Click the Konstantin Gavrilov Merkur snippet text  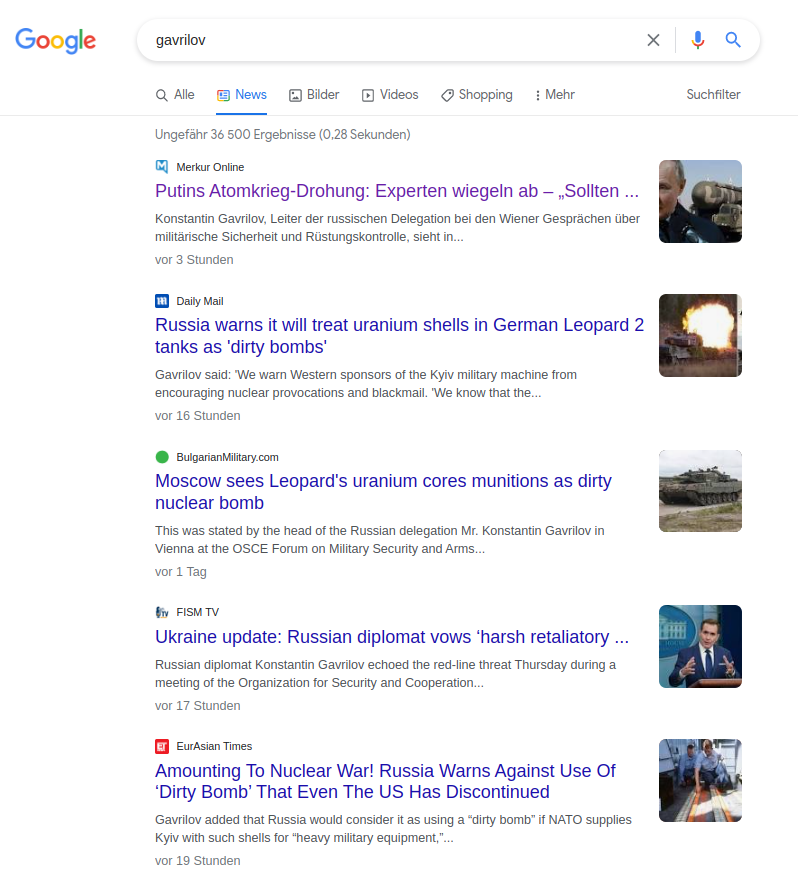pyautogui.click(x=397, y=227)
